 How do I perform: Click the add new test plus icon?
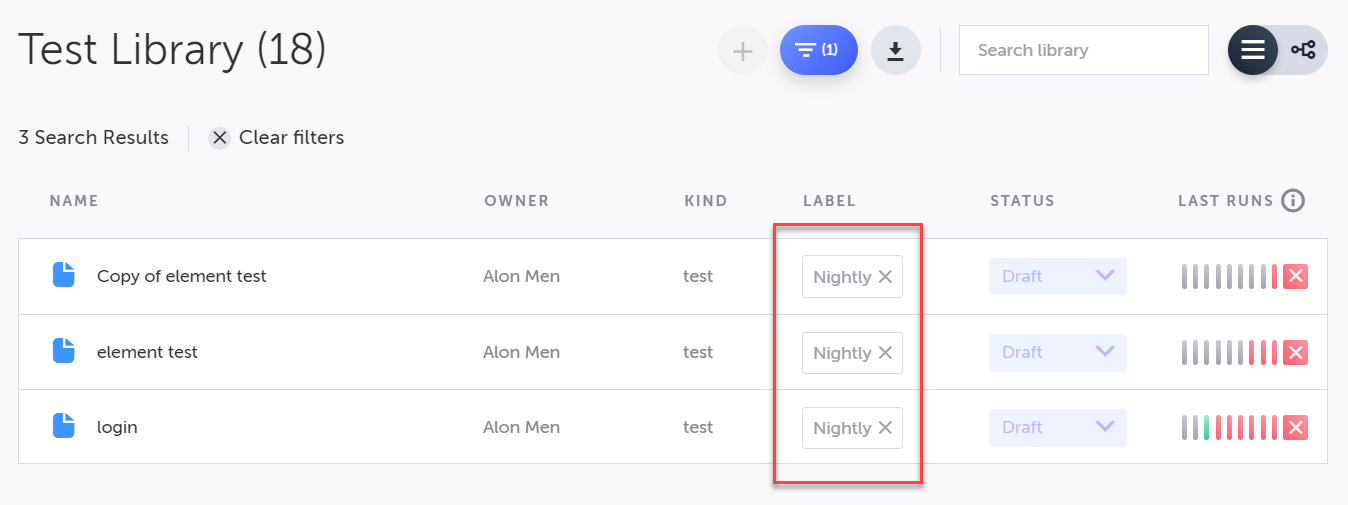[x=742, y=51]
